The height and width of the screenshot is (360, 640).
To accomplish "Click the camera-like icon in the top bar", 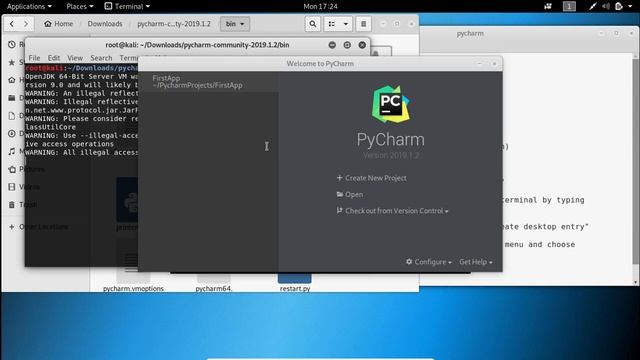I will point(548,6).
